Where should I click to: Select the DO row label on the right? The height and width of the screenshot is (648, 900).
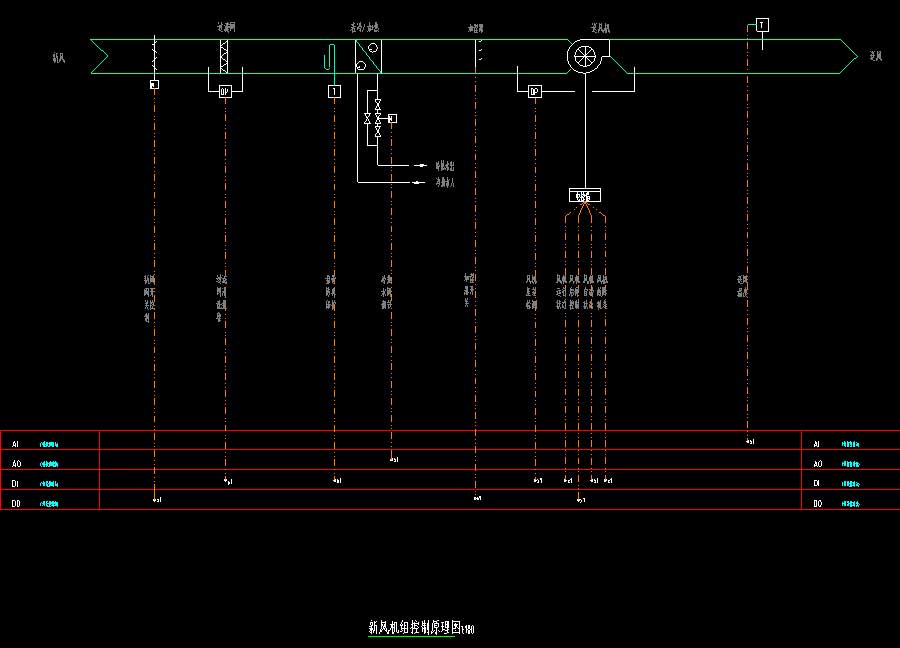pos(817,504)
